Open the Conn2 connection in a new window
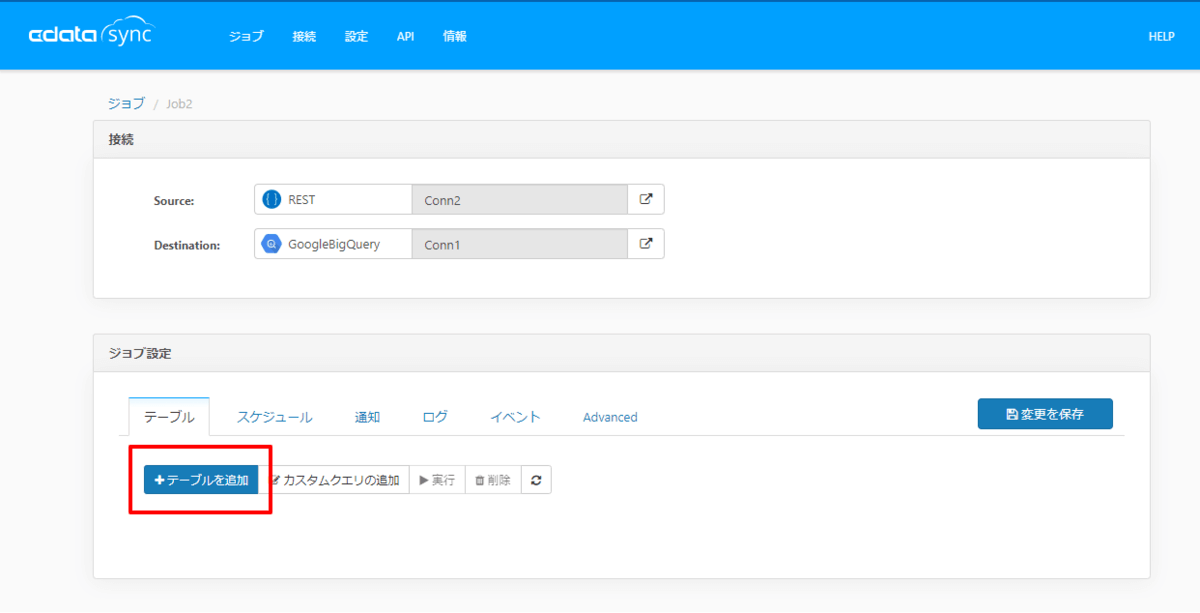 tap(646, 200)
